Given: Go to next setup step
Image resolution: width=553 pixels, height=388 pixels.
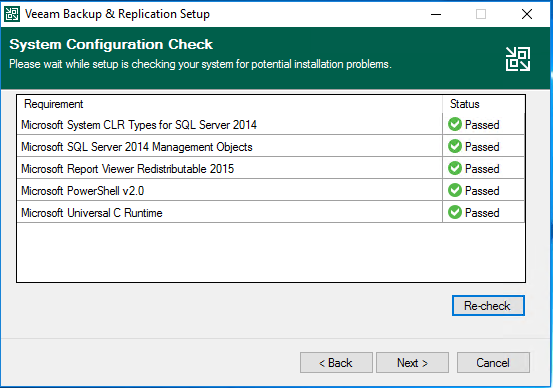Looking at the screenshot, I should [412, 362].
